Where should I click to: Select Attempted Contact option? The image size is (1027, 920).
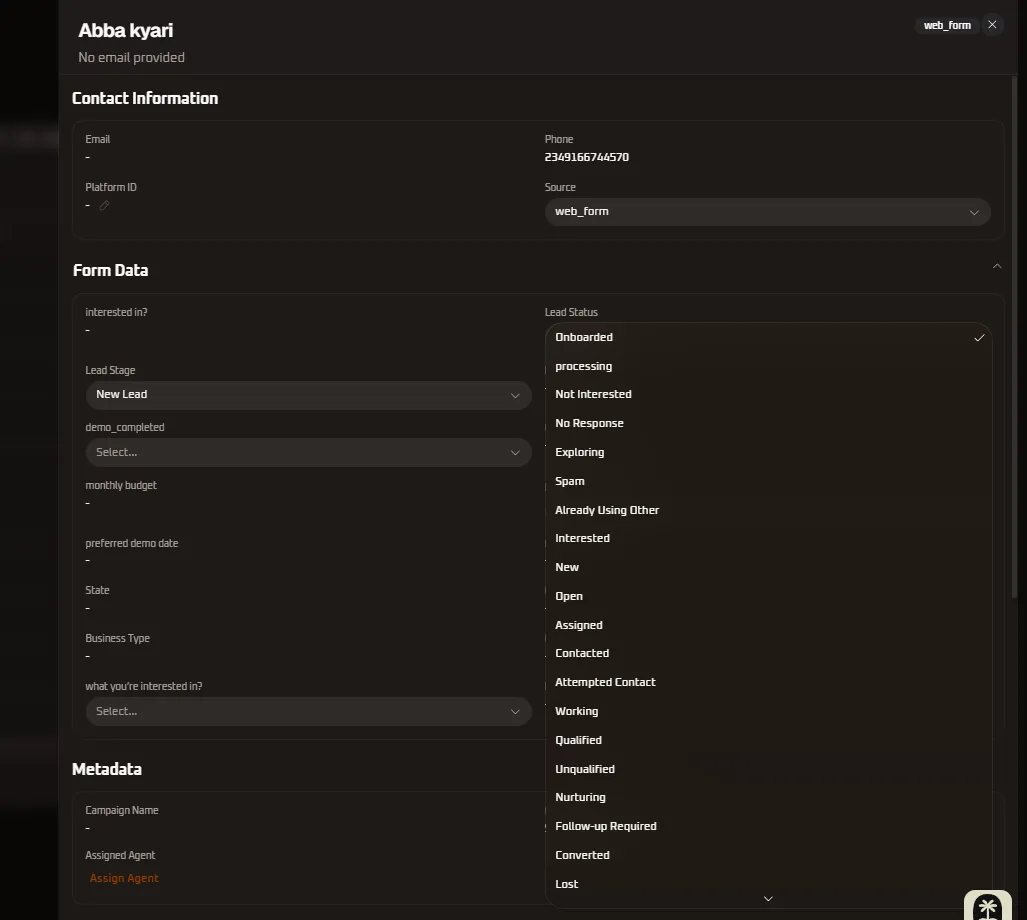click(768, 682)
